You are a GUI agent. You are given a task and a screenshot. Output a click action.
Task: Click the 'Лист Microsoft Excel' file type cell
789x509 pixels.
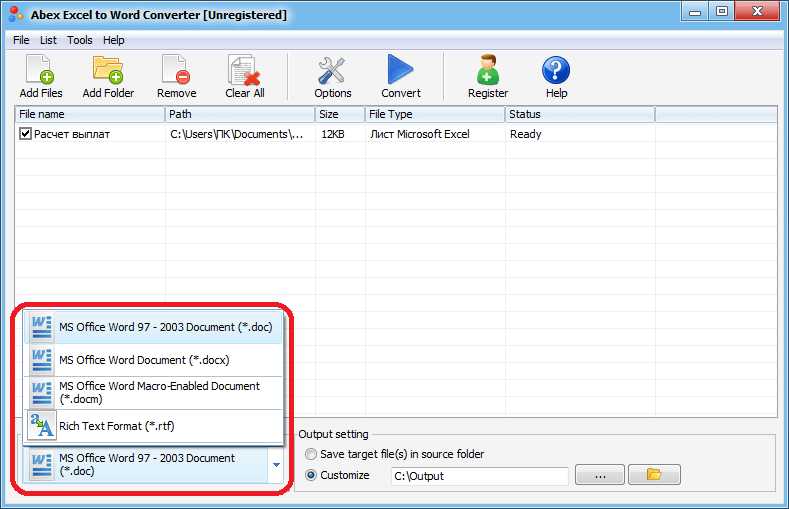pos(420,134)
